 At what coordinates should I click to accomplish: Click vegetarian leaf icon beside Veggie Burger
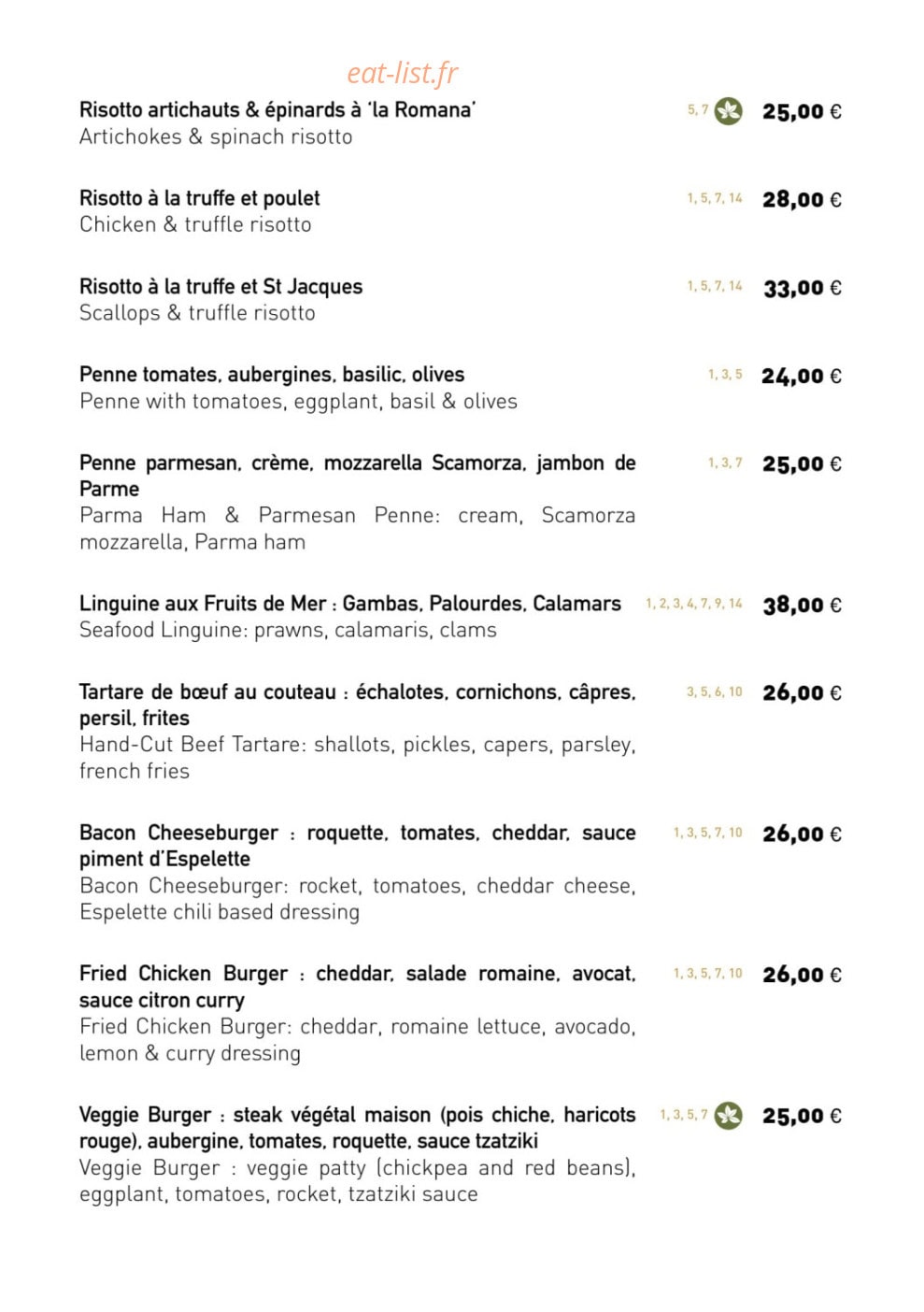pos(729,1115)
